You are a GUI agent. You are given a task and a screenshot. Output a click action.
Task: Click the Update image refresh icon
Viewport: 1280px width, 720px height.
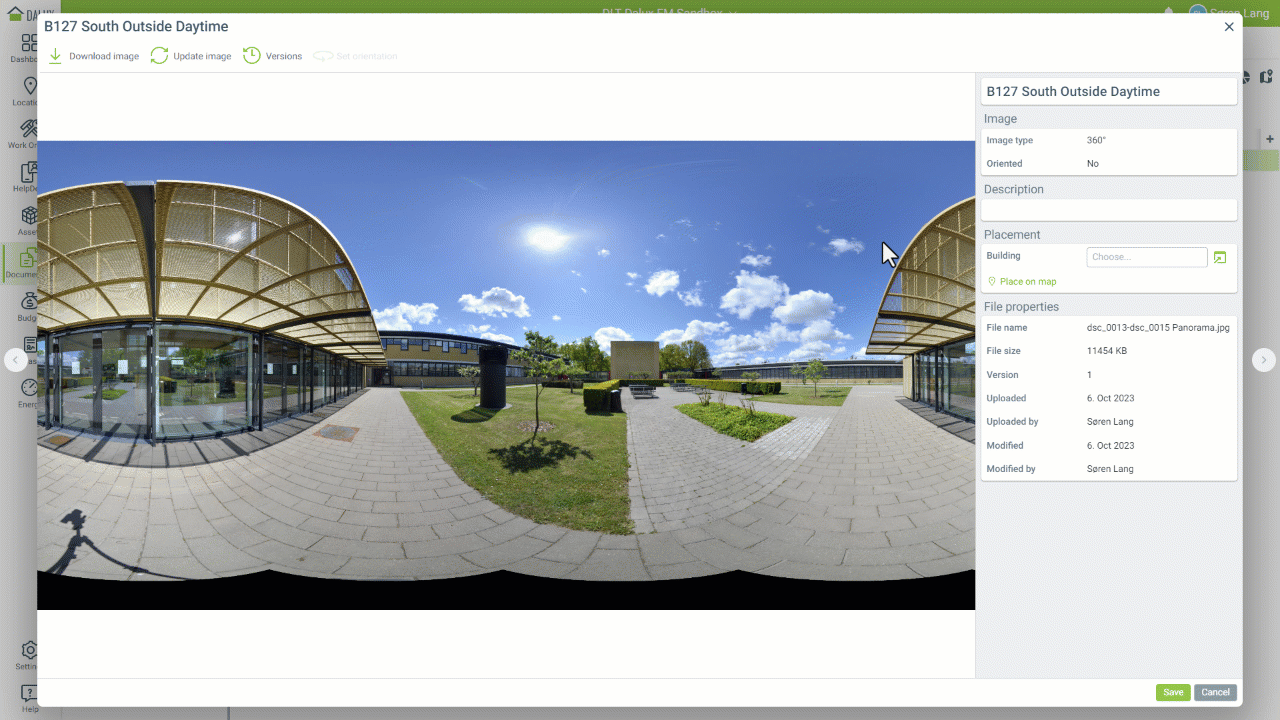click(159, 56)
